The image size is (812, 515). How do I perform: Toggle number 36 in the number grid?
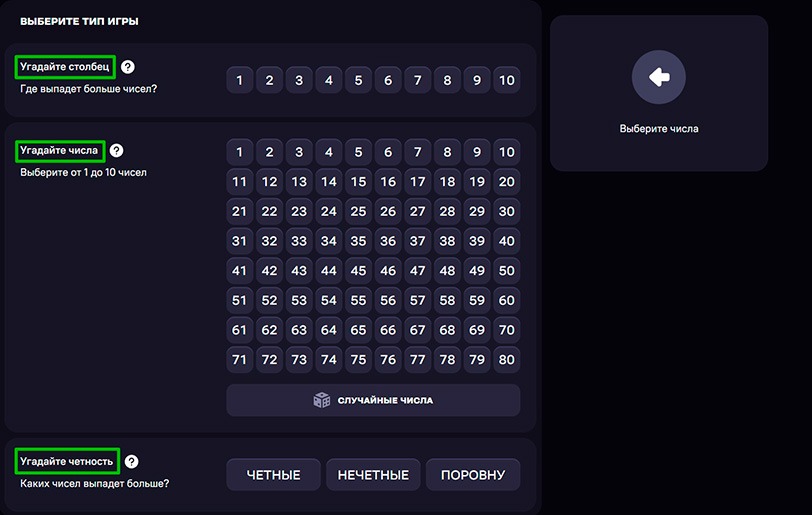[x=388, y=241]
